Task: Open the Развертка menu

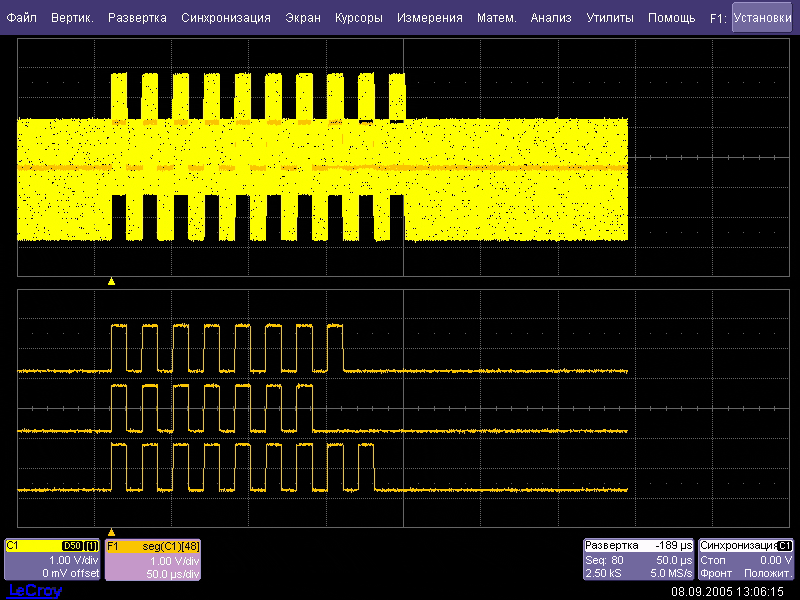Action: (137, 18)
